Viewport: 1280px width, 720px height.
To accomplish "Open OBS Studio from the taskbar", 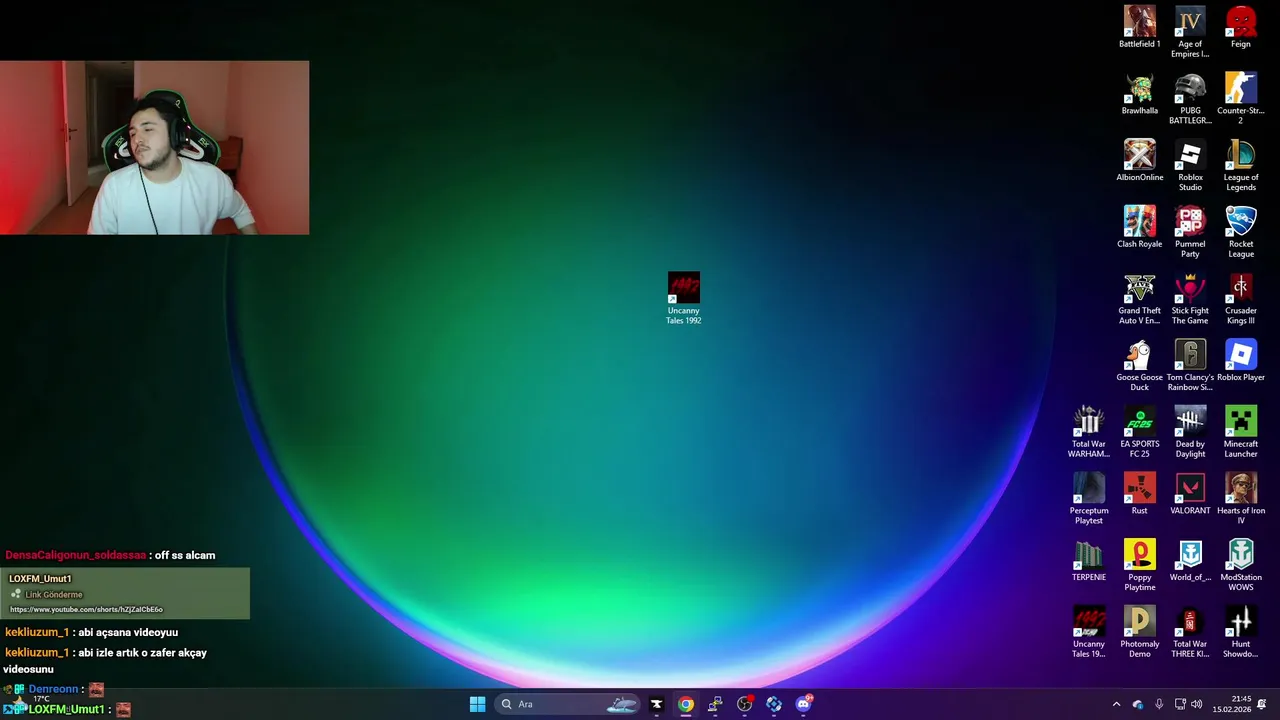I will (x=745, y=704).
